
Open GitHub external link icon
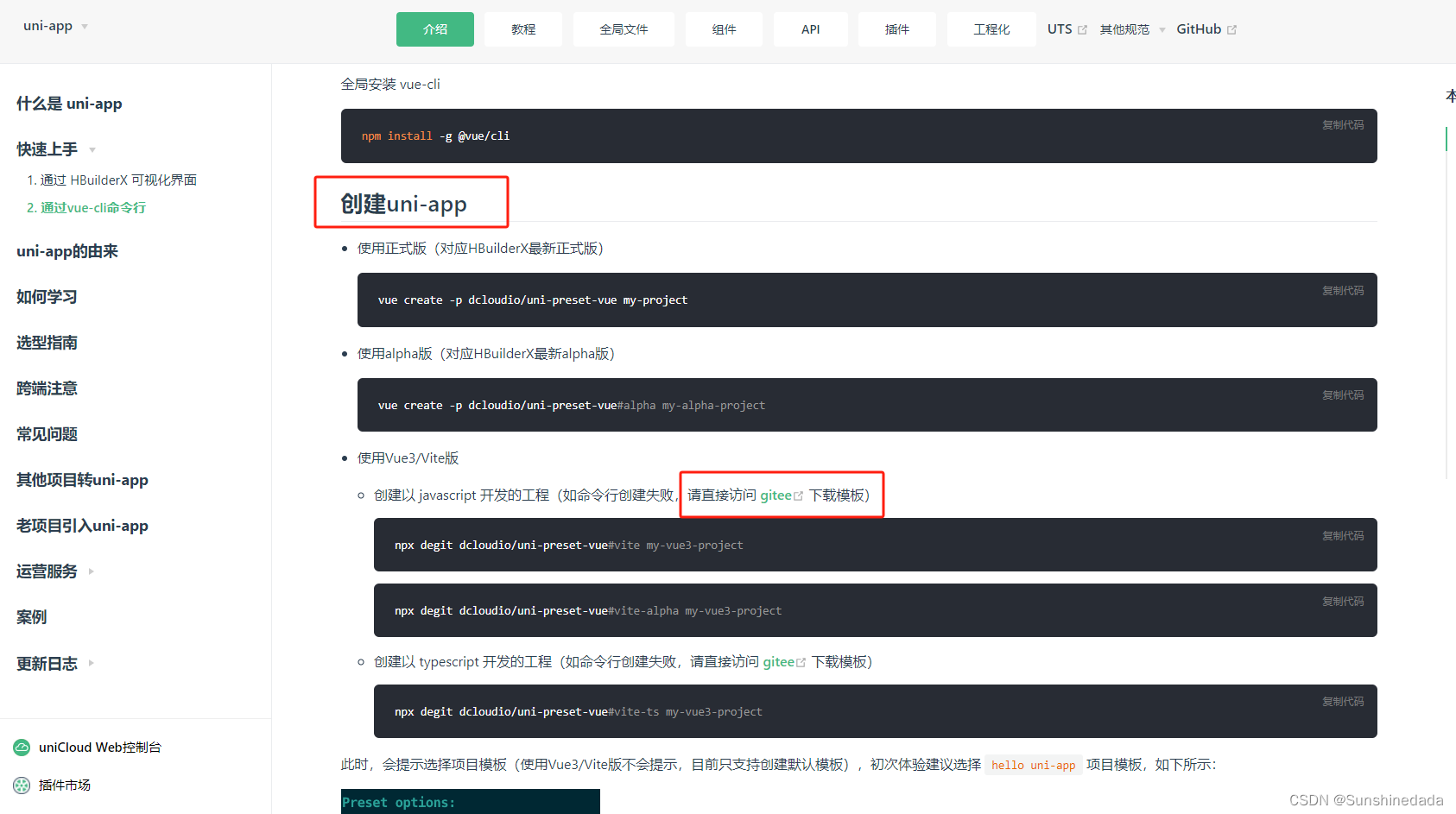click(1231, 29)
